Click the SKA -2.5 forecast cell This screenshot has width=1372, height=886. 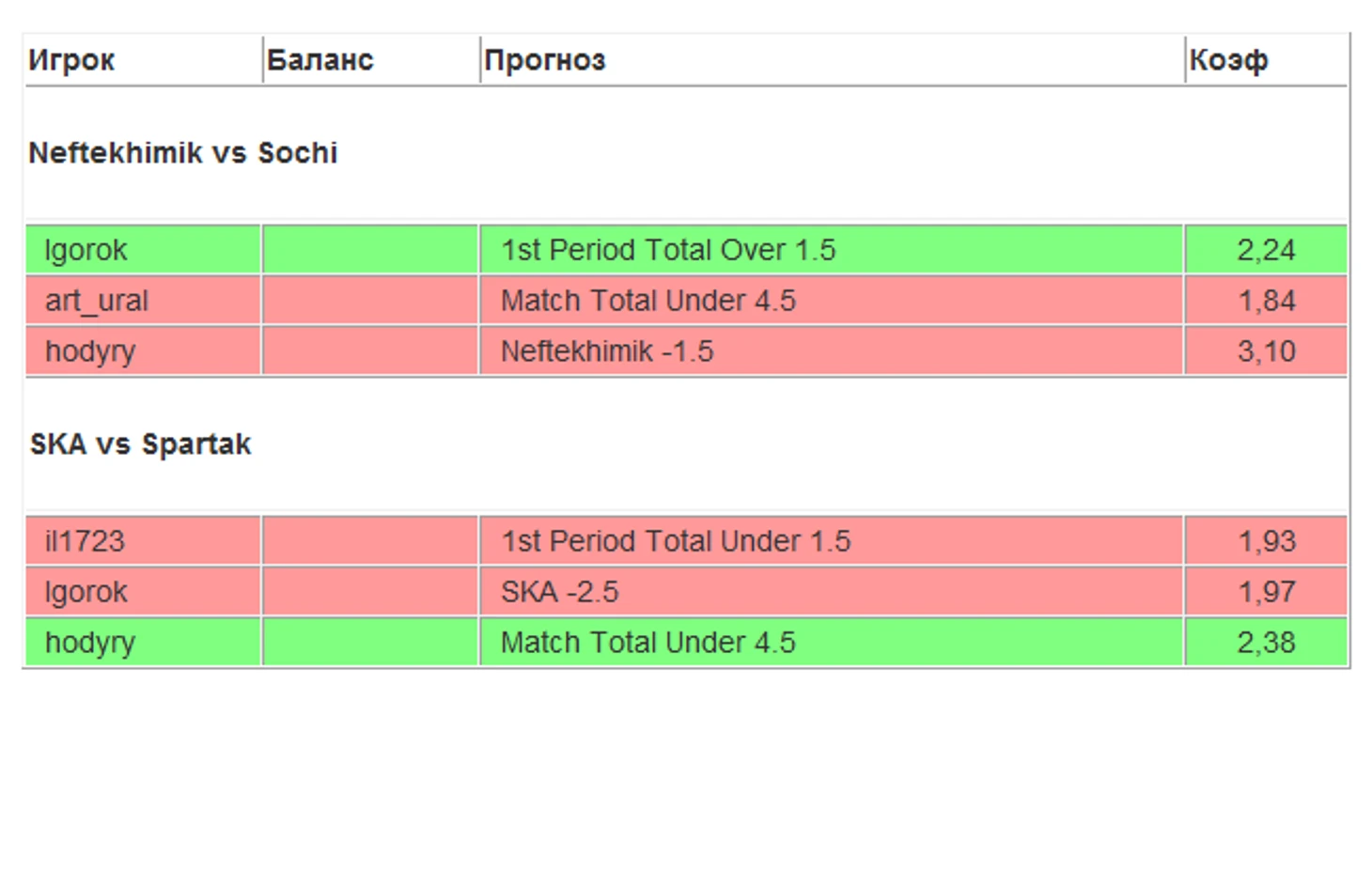[x=831, y=592]
